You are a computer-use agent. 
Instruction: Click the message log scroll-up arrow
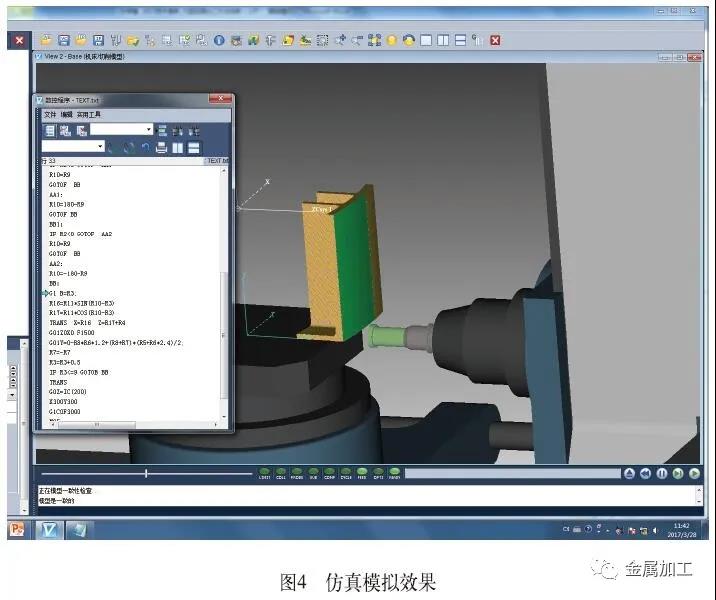point(699,490)
